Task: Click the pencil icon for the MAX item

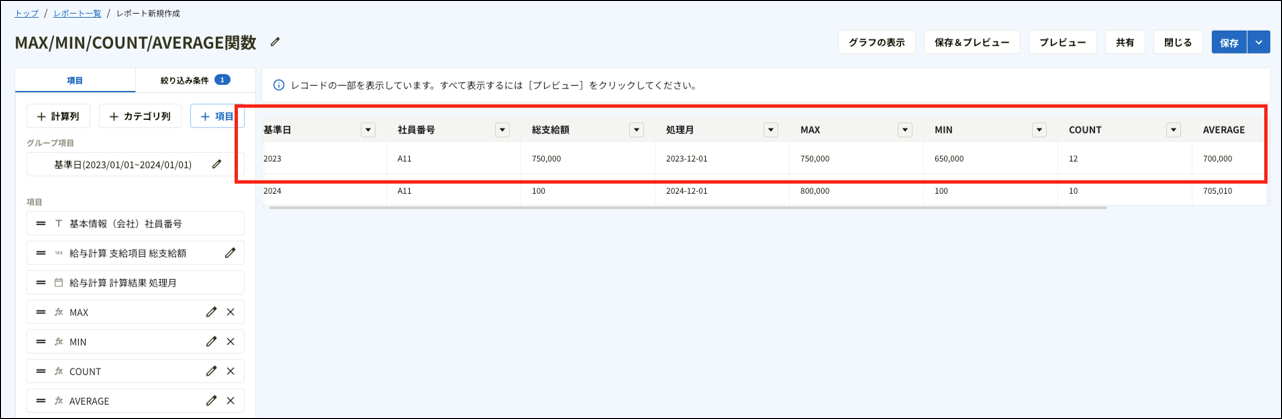Action: [211, 312]
